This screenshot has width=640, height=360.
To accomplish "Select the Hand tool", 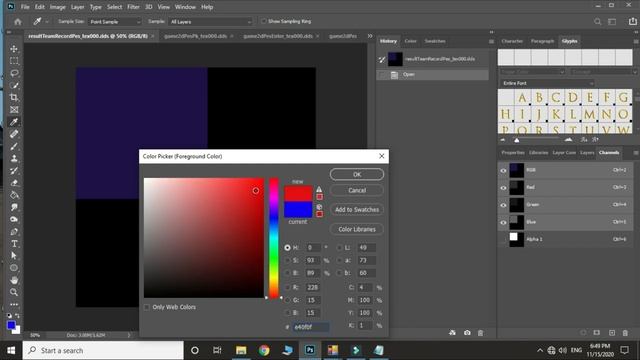I will pos(14,280).
